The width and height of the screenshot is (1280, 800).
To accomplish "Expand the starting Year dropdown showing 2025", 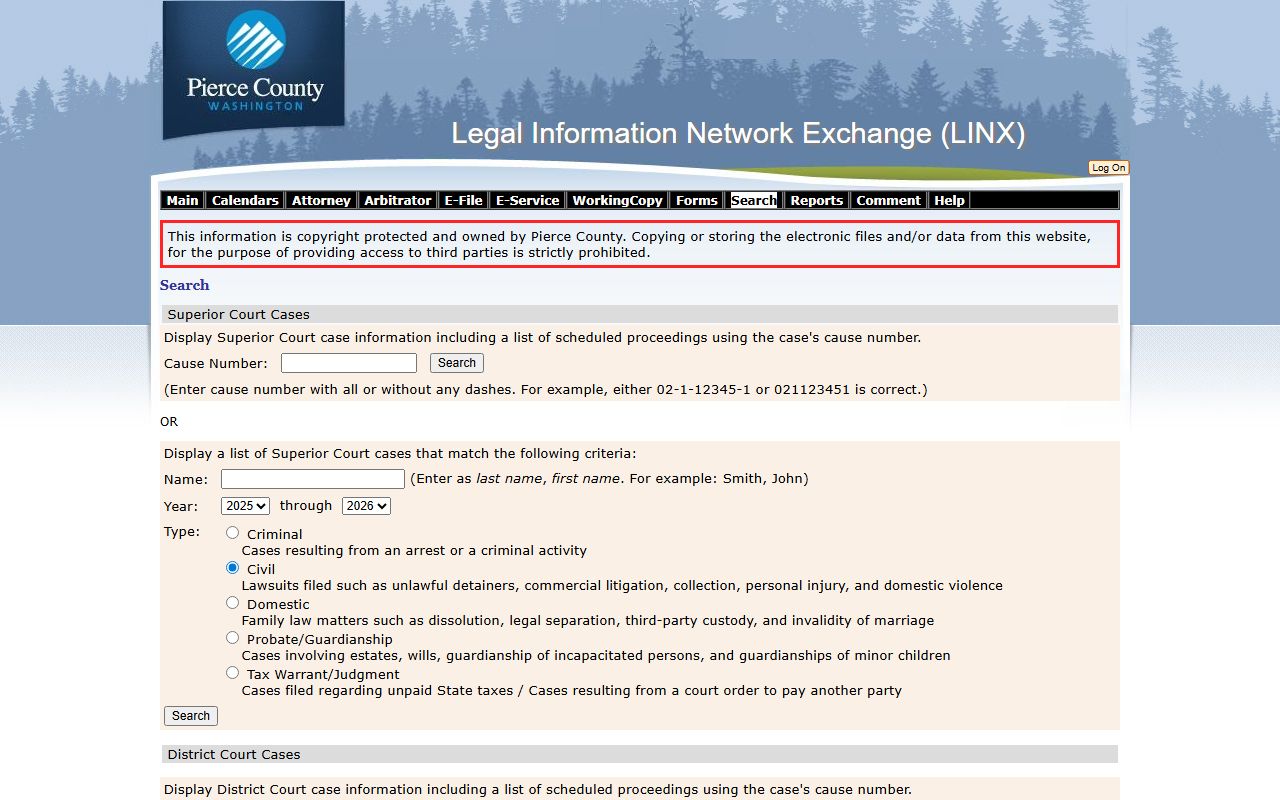I will (x=245, y=506).
